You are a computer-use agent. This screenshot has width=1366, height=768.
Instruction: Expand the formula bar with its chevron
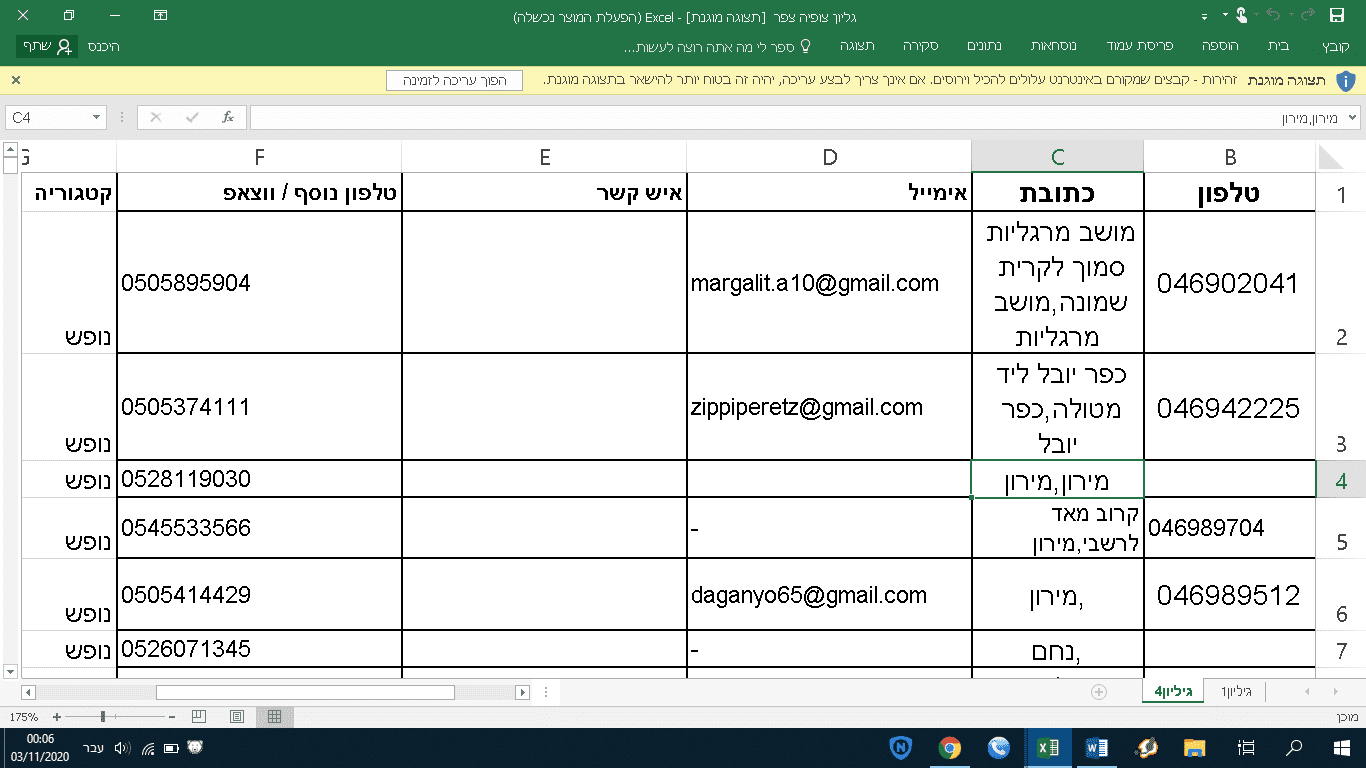(x=1354, y=118)
